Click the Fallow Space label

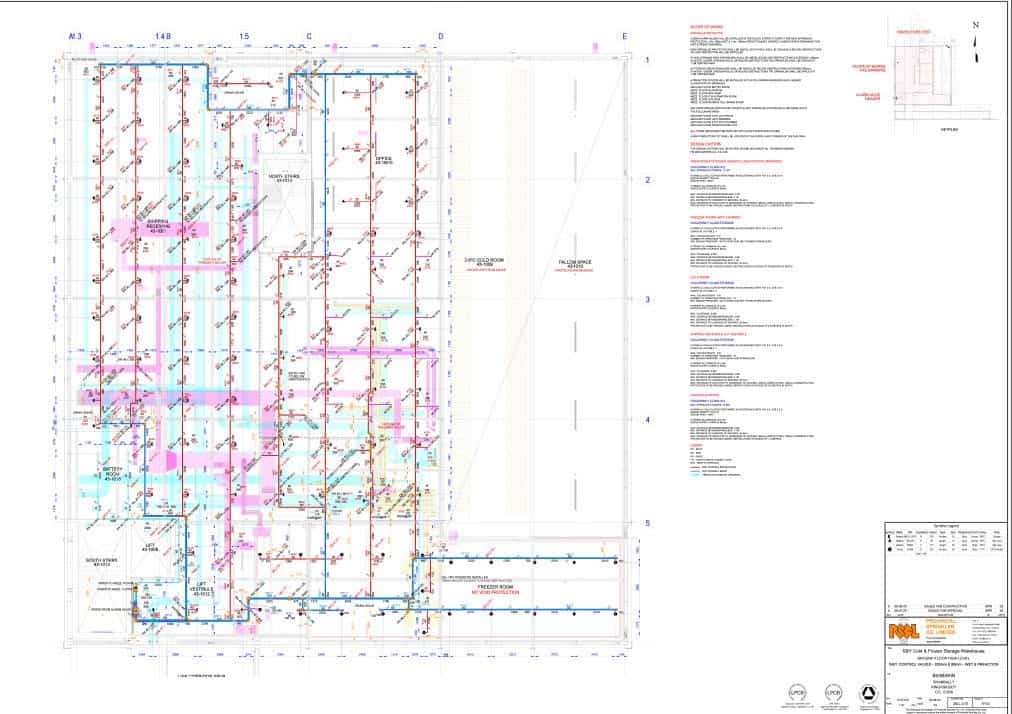pos(574,266)
